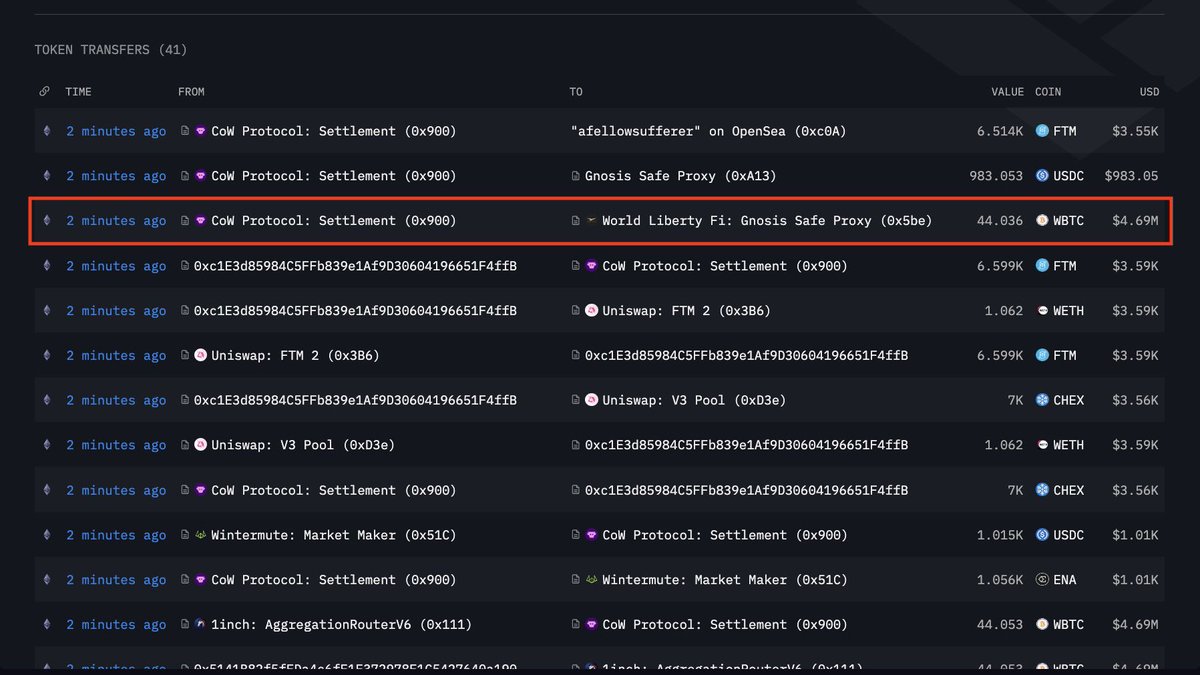Click the 44.053 value in the 1inch sender row
Image resolution: width=1200 pixels, height=675 pixels.
click(x=1000, y=625)
